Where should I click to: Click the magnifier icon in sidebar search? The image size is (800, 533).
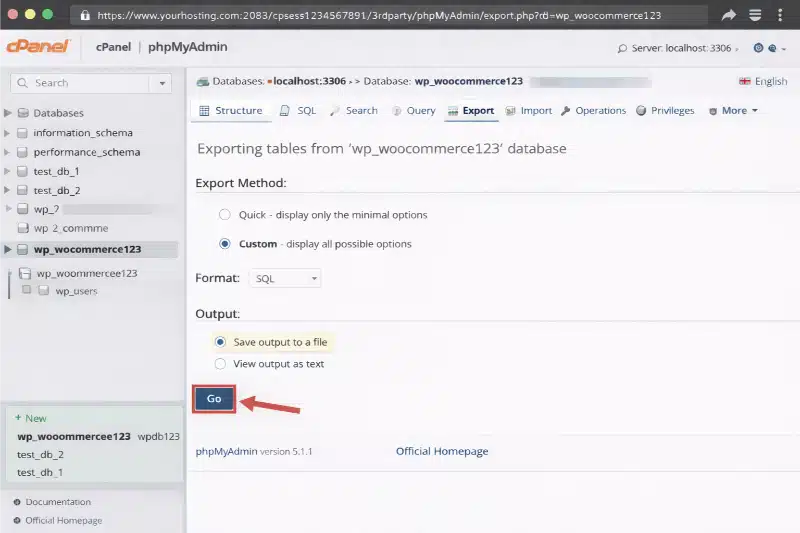point(22,83)
